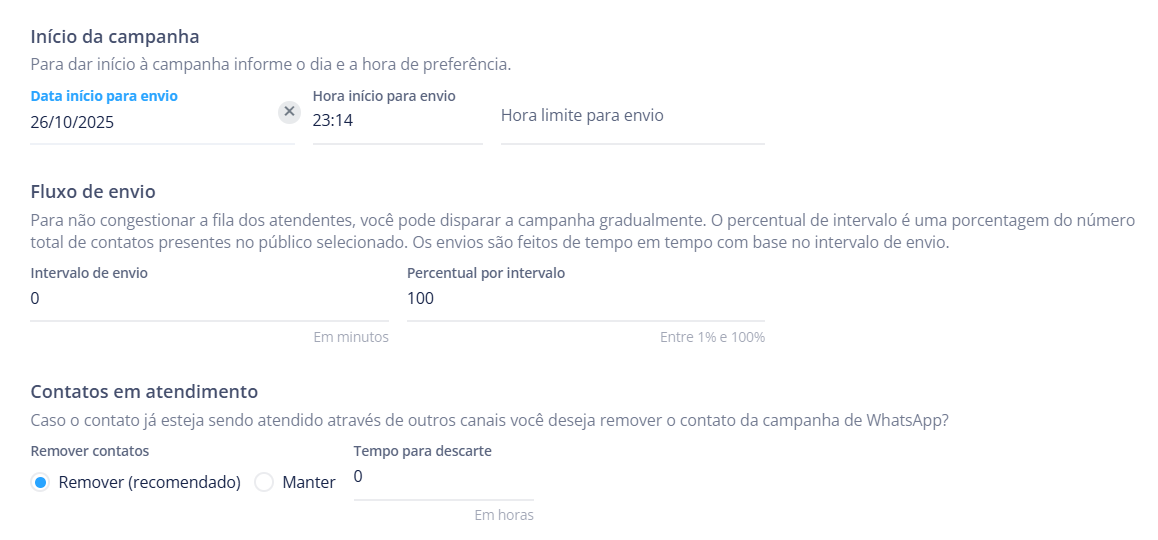Viewport: 1158px width, 540px height.
Task: Click the Entre 1% e 100% hint
Action: click(x=712, y=337)
